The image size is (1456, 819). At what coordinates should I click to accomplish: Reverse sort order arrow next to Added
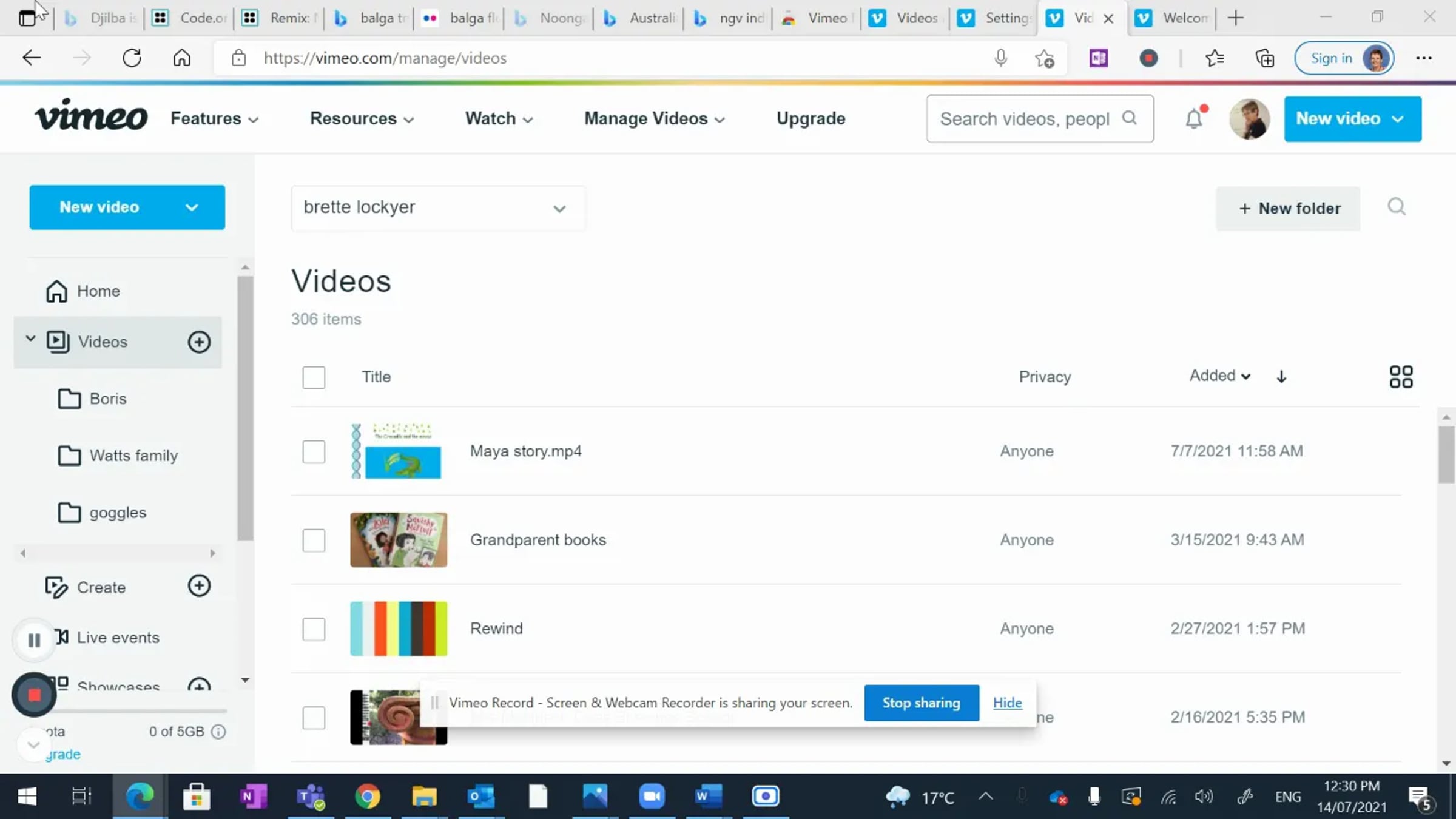click(1281, 377)
